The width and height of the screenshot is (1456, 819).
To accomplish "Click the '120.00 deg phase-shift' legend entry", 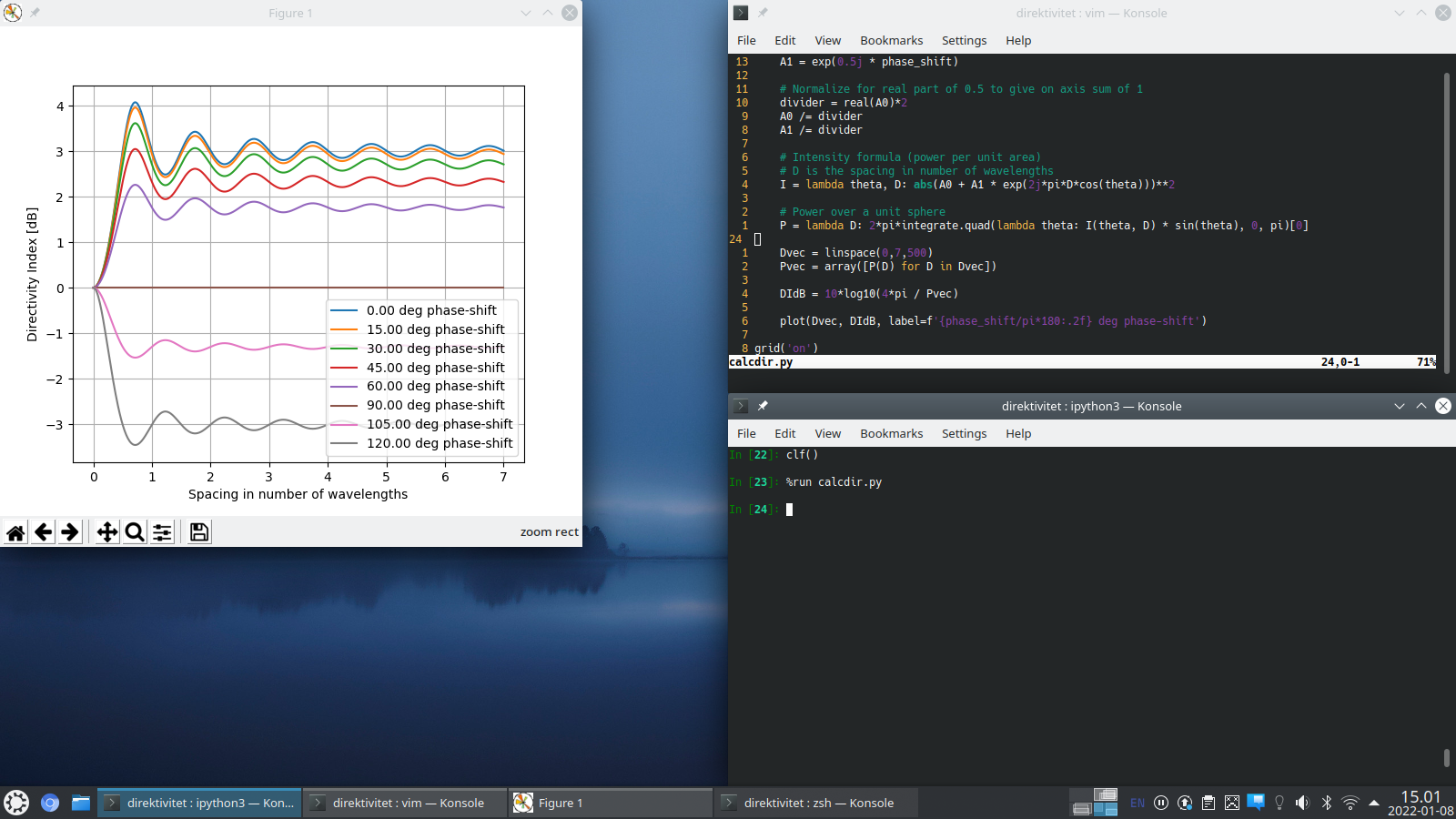I will (440, 443).
